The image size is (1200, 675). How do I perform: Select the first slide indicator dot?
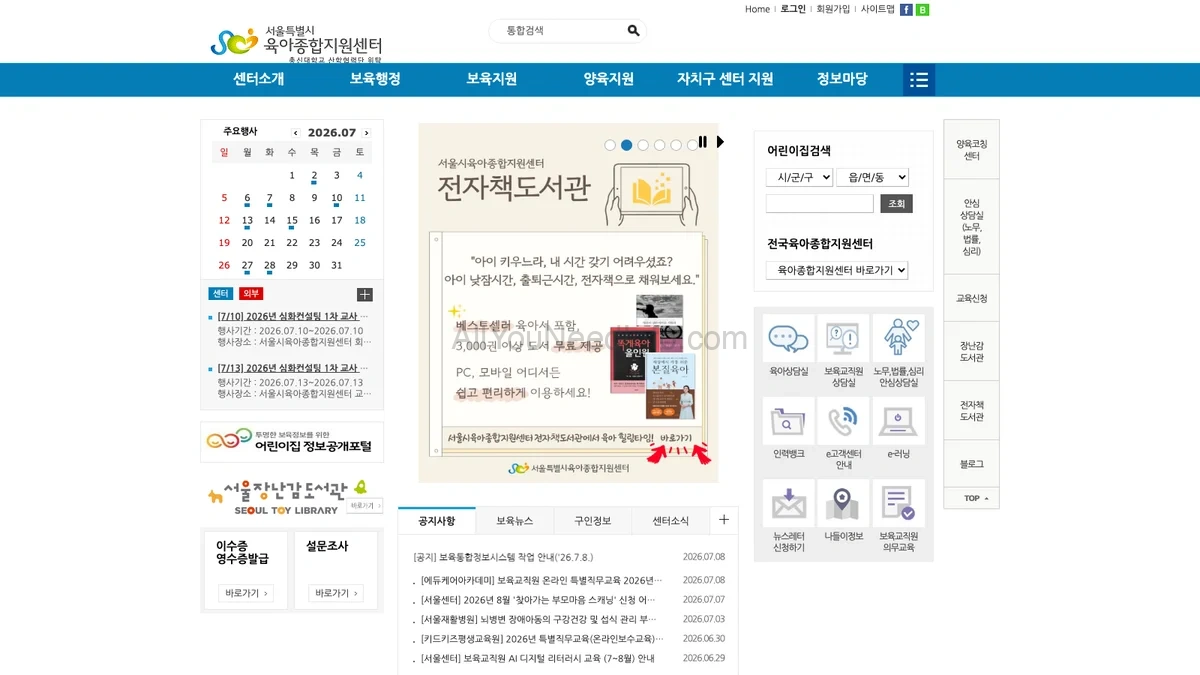pos(610,145)
